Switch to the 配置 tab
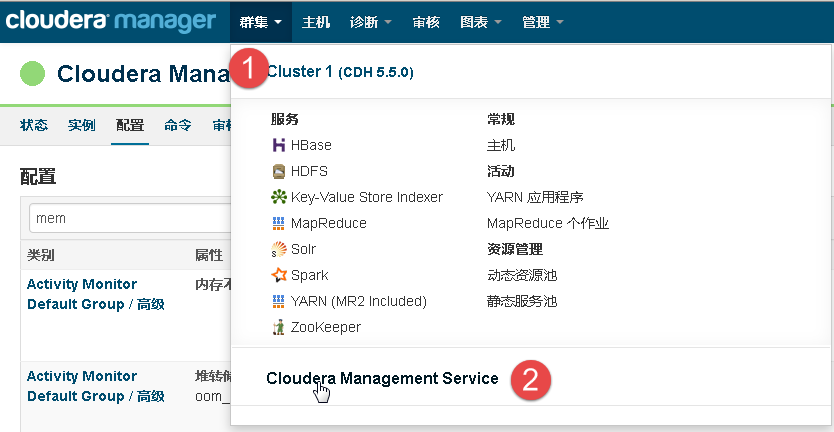This screenshot has width=834, height=432. pos(130,126)
